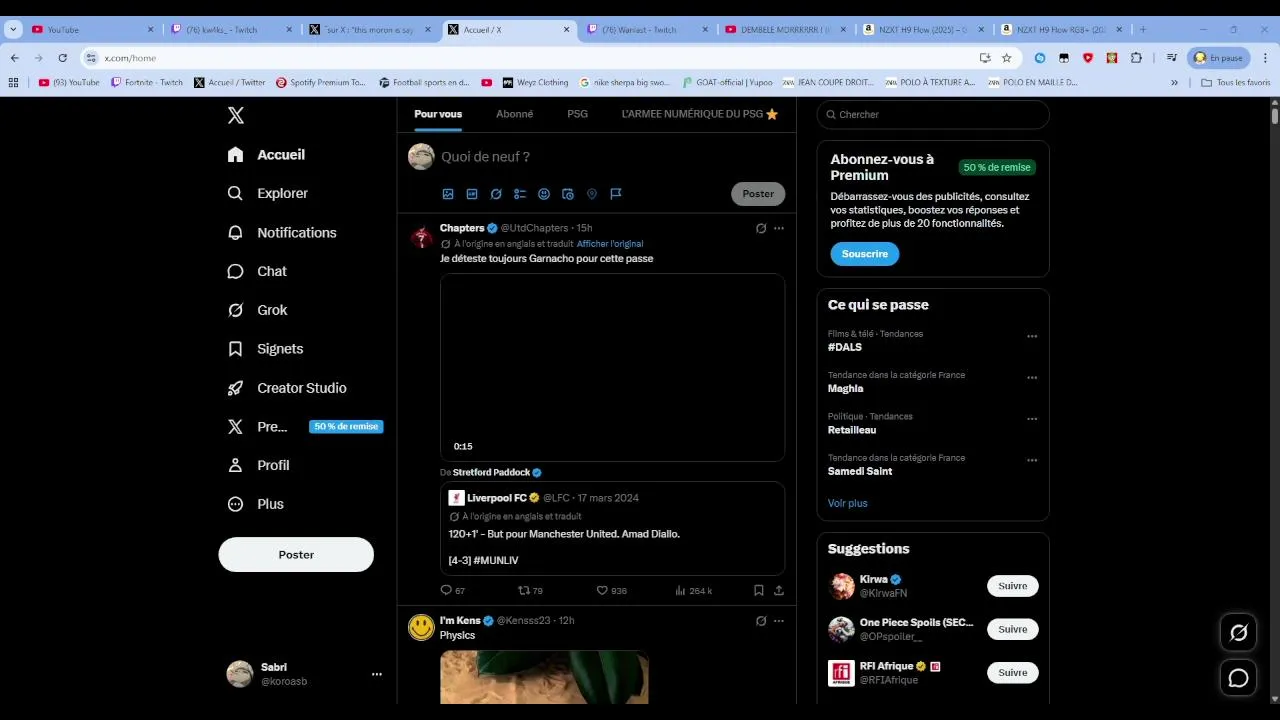Open Grok icon on Chapters post
This screenshot has width=1280, height=720.
761,228
